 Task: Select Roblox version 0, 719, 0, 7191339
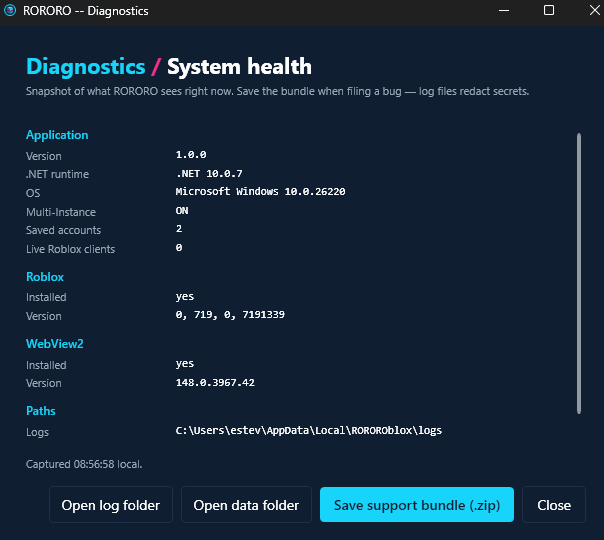[x=230, y=315]
